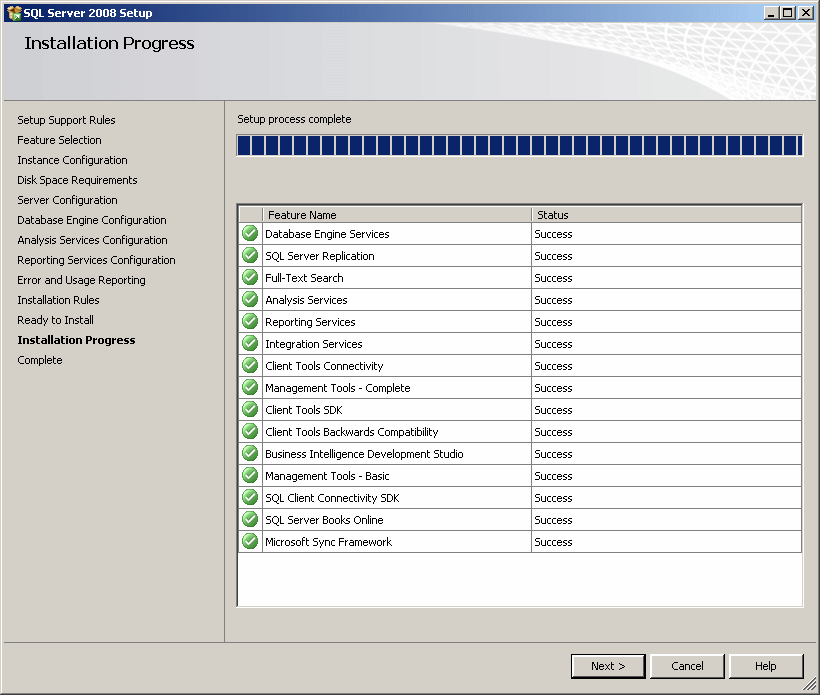Click the 'Setup process complete' message
Image resolution: width=820 pixels, height=695 pixels.
[294, 119]
